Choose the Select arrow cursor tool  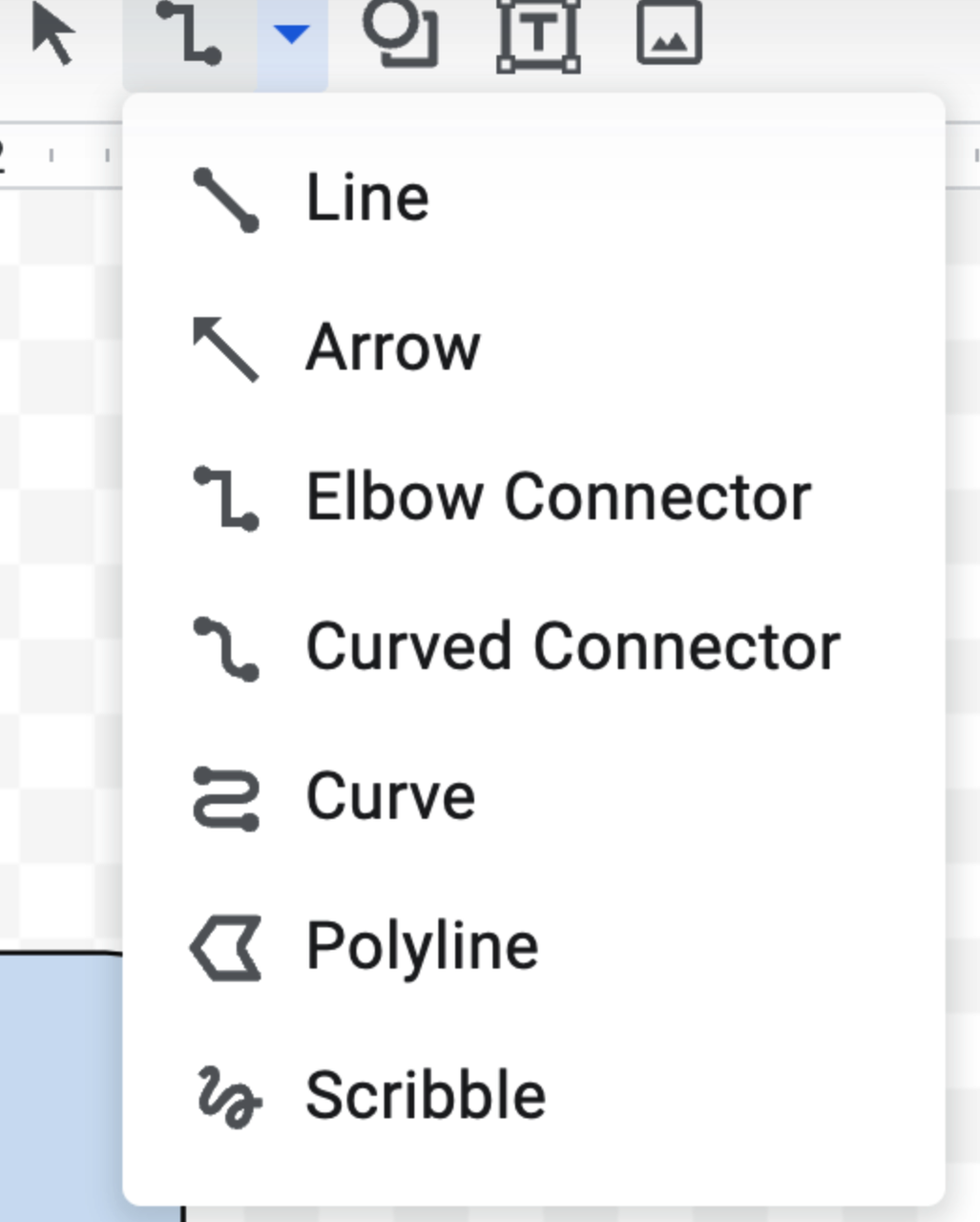click(52, 32)
